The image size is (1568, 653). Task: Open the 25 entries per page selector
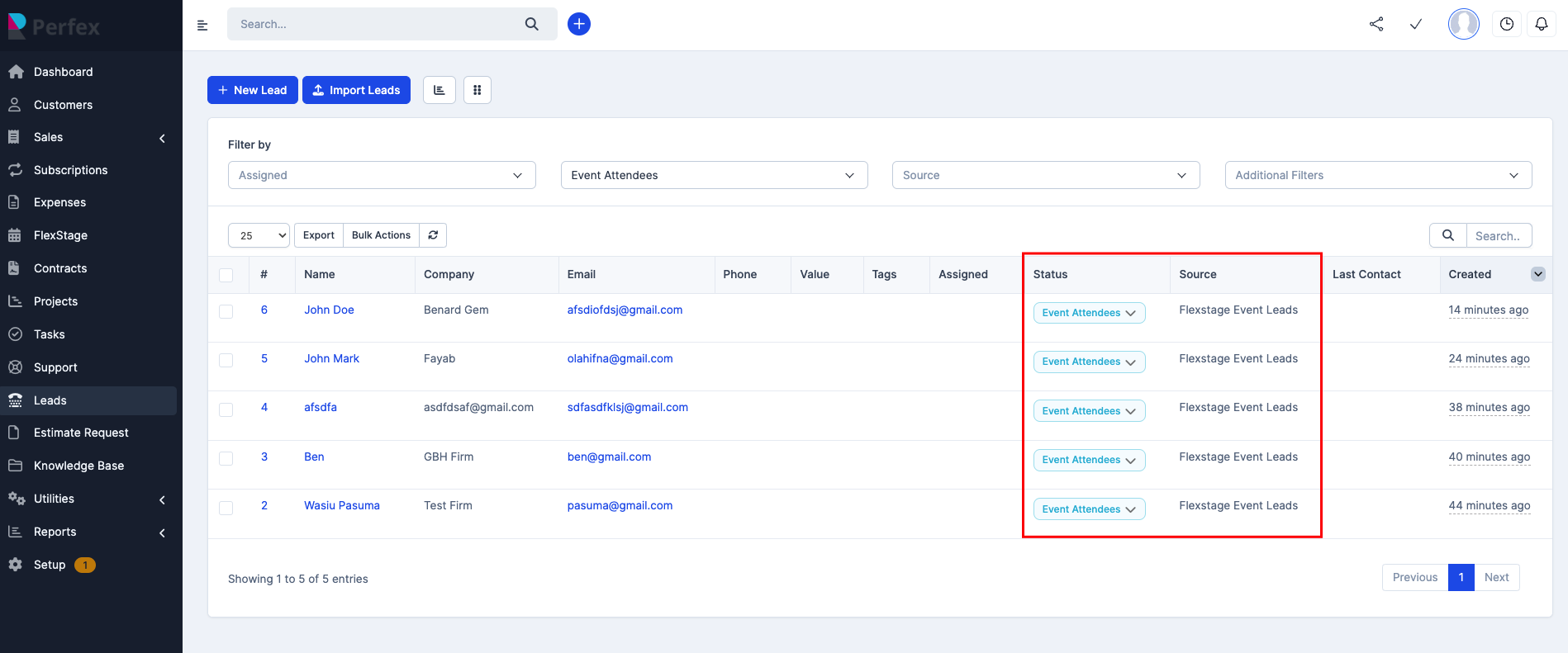259,235
